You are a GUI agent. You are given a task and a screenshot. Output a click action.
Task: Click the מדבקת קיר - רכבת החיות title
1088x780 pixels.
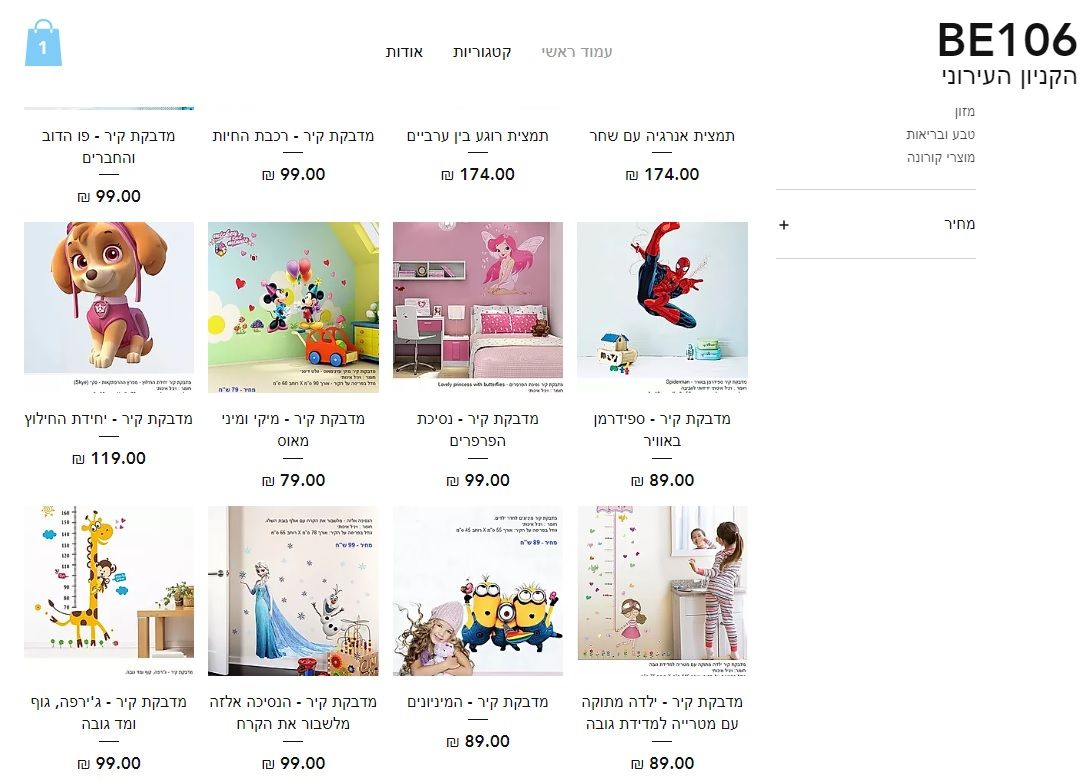(293, 136)
